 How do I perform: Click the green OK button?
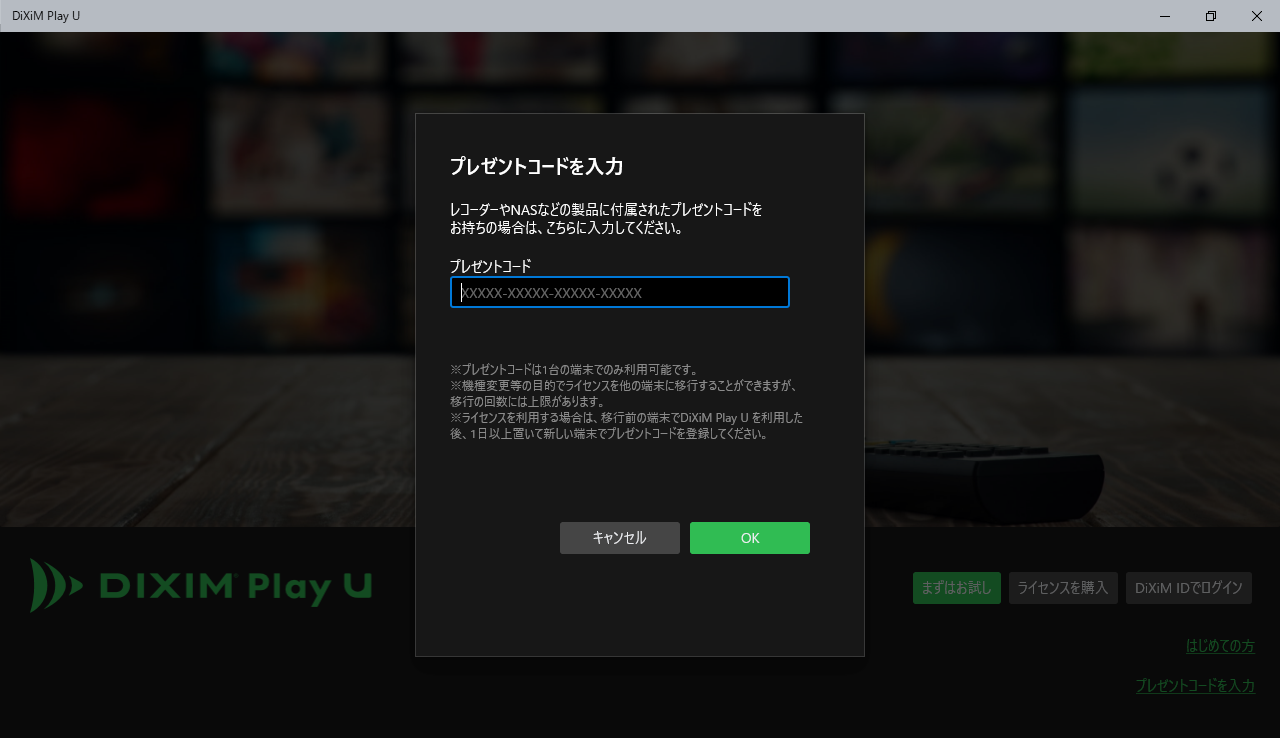coord(750,538)
